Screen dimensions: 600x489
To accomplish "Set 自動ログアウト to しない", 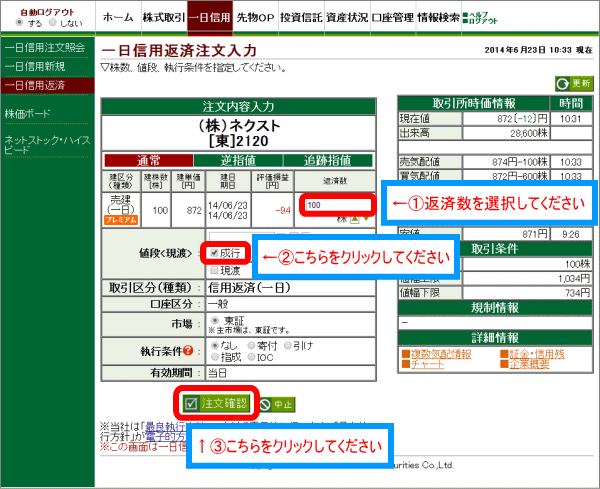I will click(x=53, y=23).
